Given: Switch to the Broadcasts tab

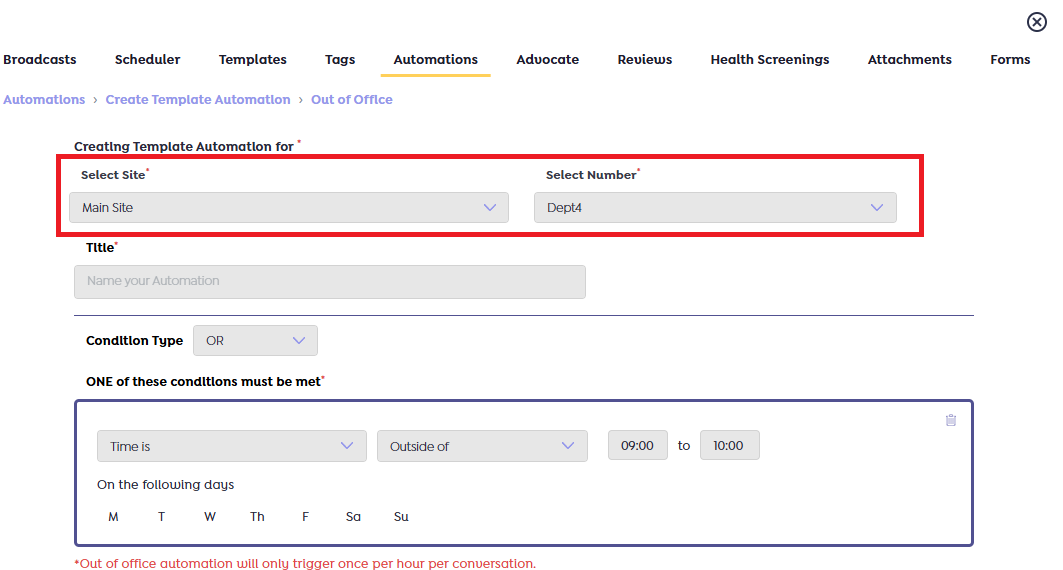Looking at the screenshot, I should [x=40, y=60].
